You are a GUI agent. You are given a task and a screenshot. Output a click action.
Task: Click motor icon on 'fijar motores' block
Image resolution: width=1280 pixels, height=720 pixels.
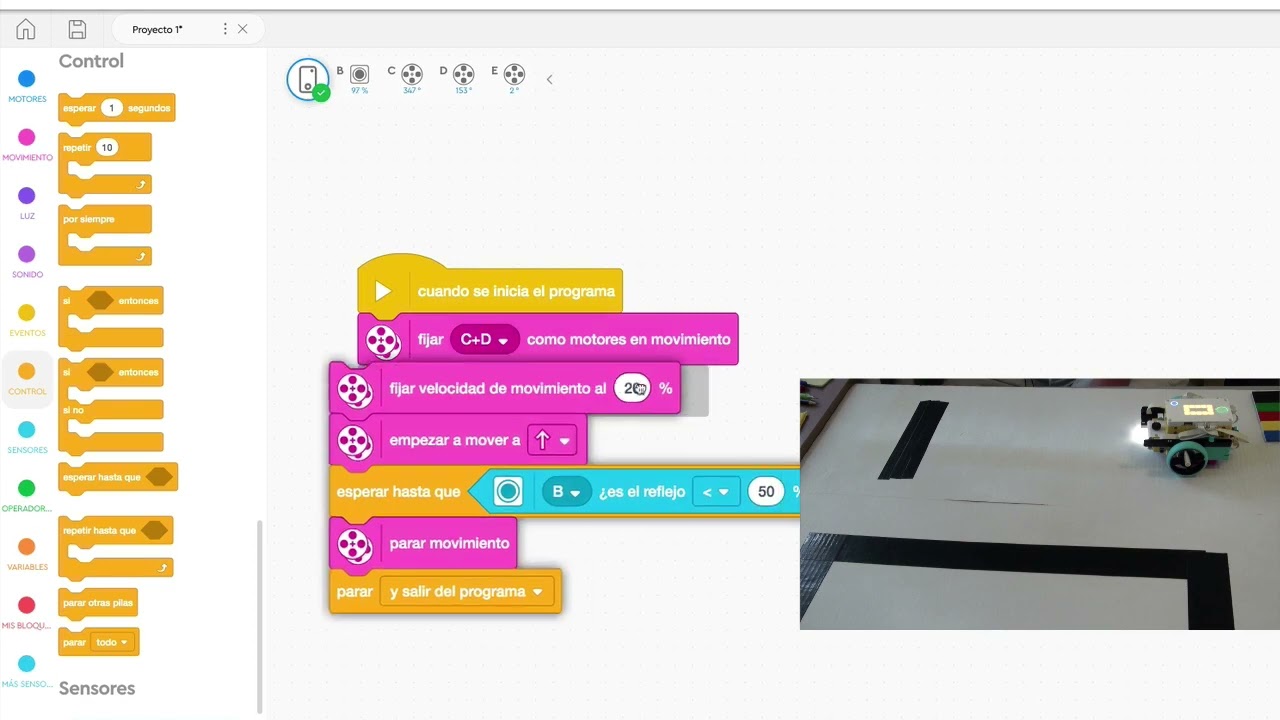pos(384,340)
